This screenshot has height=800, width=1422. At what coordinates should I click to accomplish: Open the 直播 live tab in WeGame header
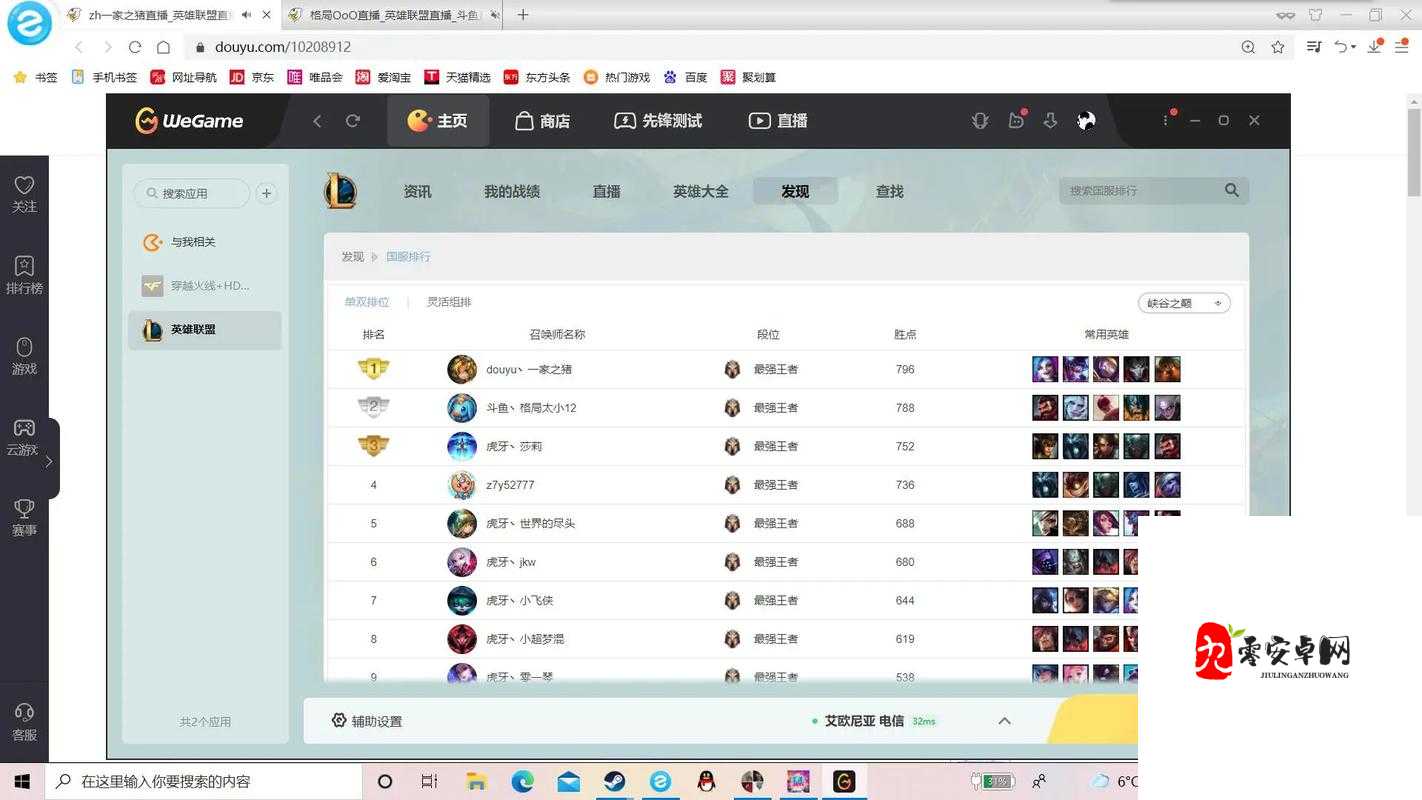pos(778,121)
